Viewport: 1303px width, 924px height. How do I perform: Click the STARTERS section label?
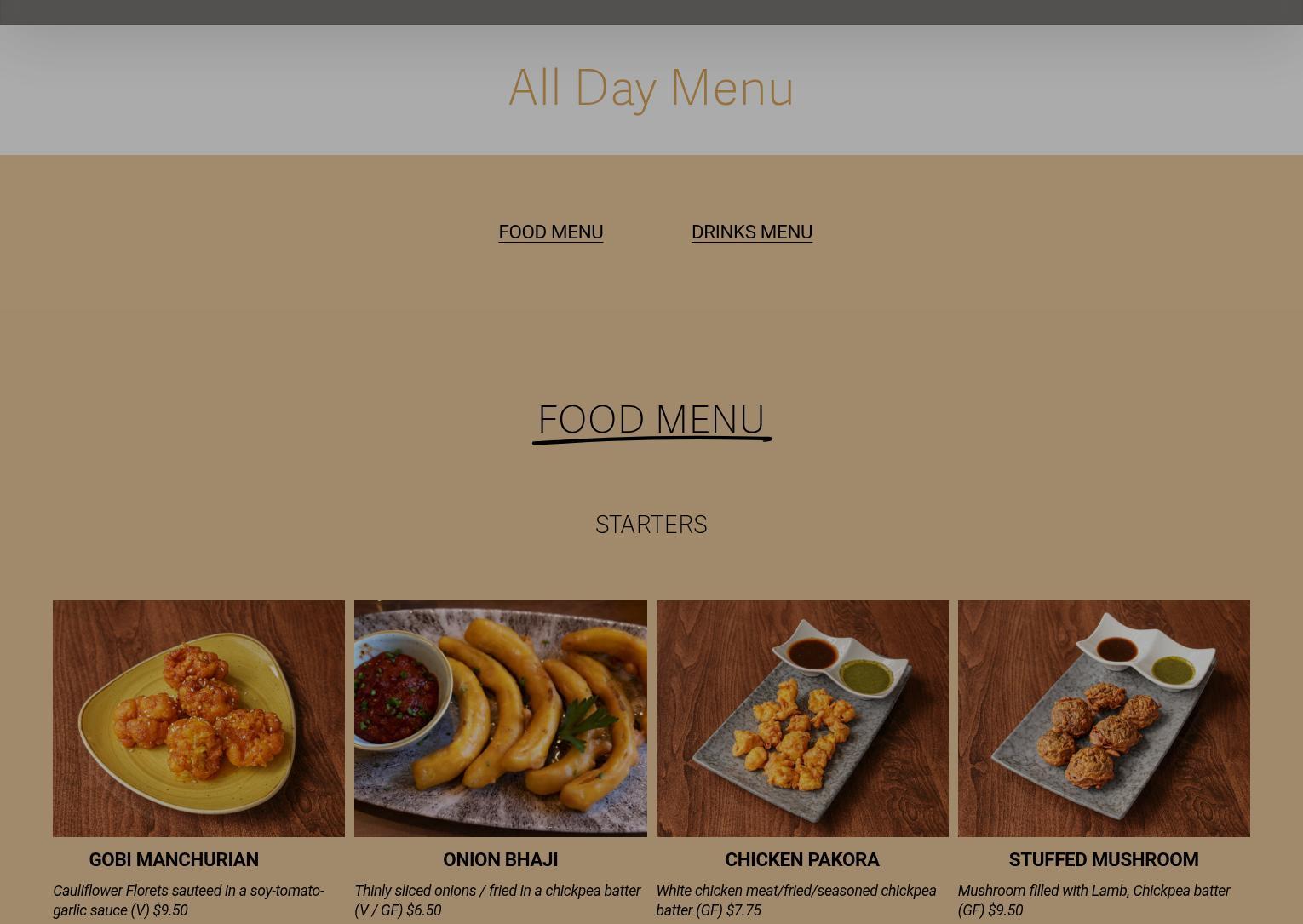pyautogui.click(x=651, y=524)
